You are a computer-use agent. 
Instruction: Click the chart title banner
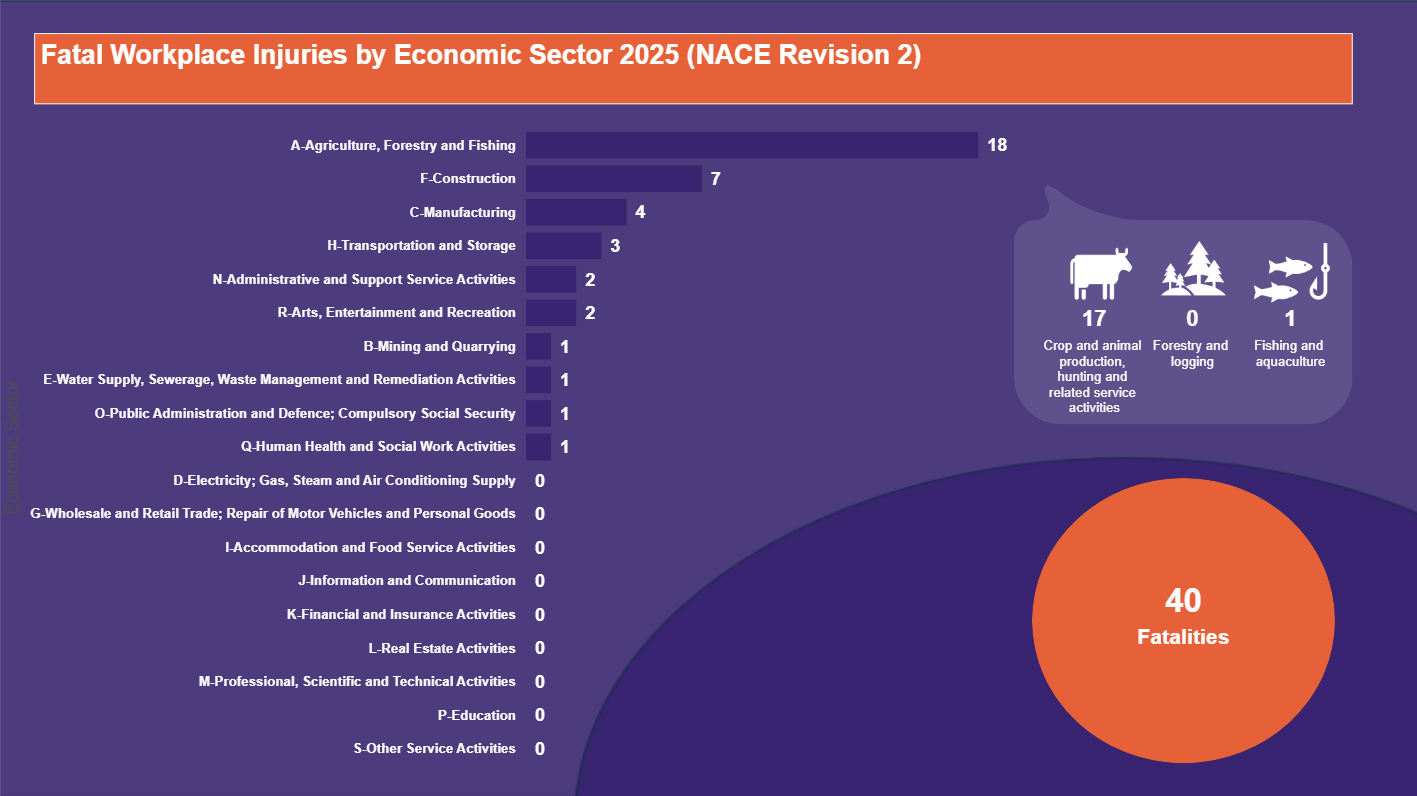(694, 68)
